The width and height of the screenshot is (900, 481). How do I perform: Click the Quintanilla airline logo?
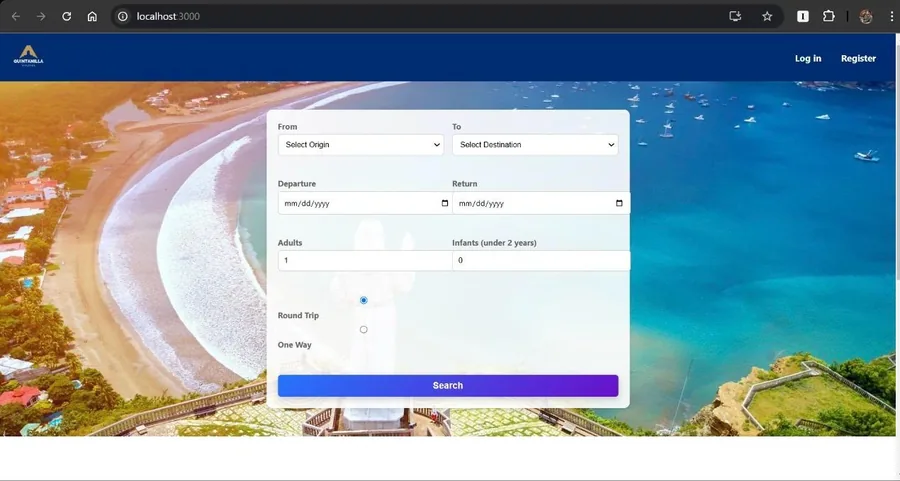[28, 56]
